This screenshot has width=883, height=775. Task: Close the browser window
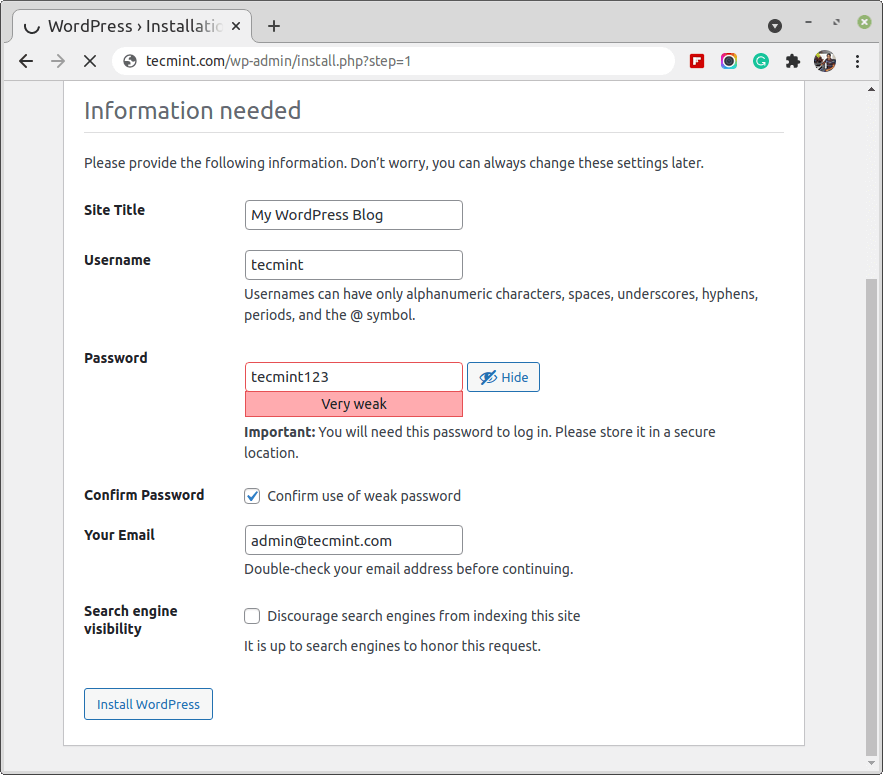pyautogui.click(x=864, y=22)
